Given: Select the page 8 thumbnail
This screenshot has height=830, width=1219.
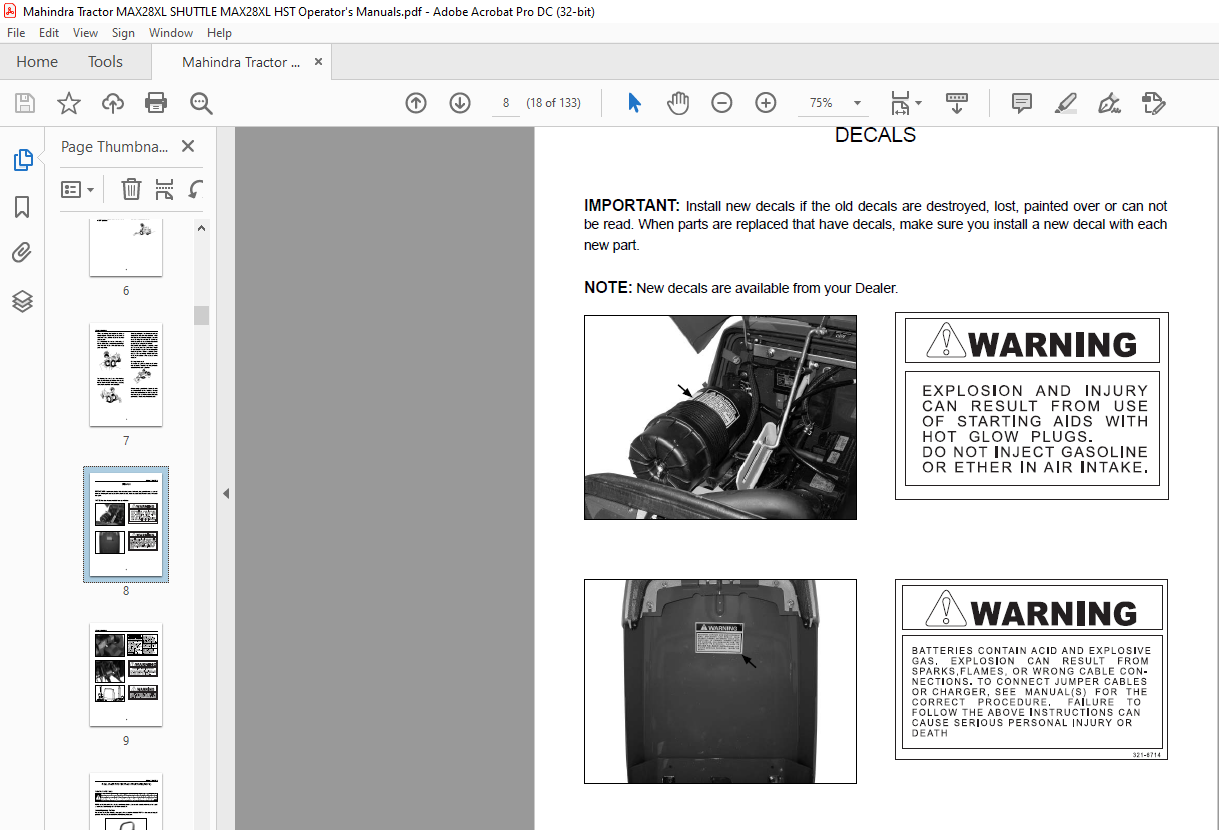Looking at the screenshot, I should pos(126,524).
